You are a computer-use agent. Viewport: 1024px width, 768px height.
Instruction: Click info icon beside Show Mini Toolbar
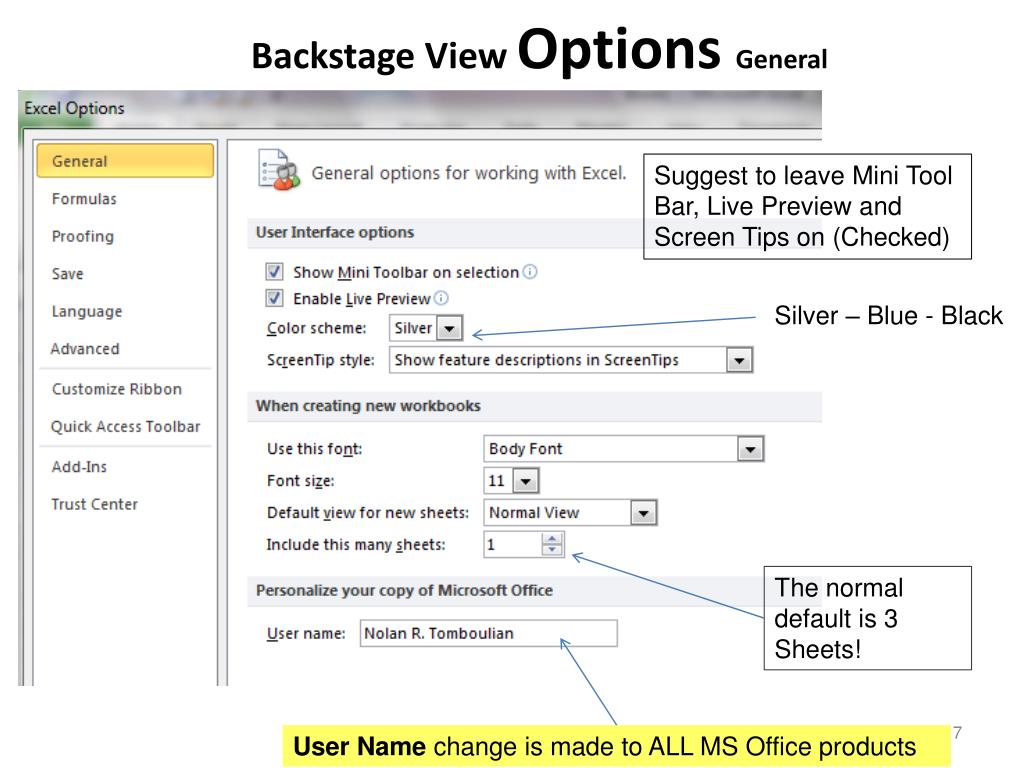530,272
